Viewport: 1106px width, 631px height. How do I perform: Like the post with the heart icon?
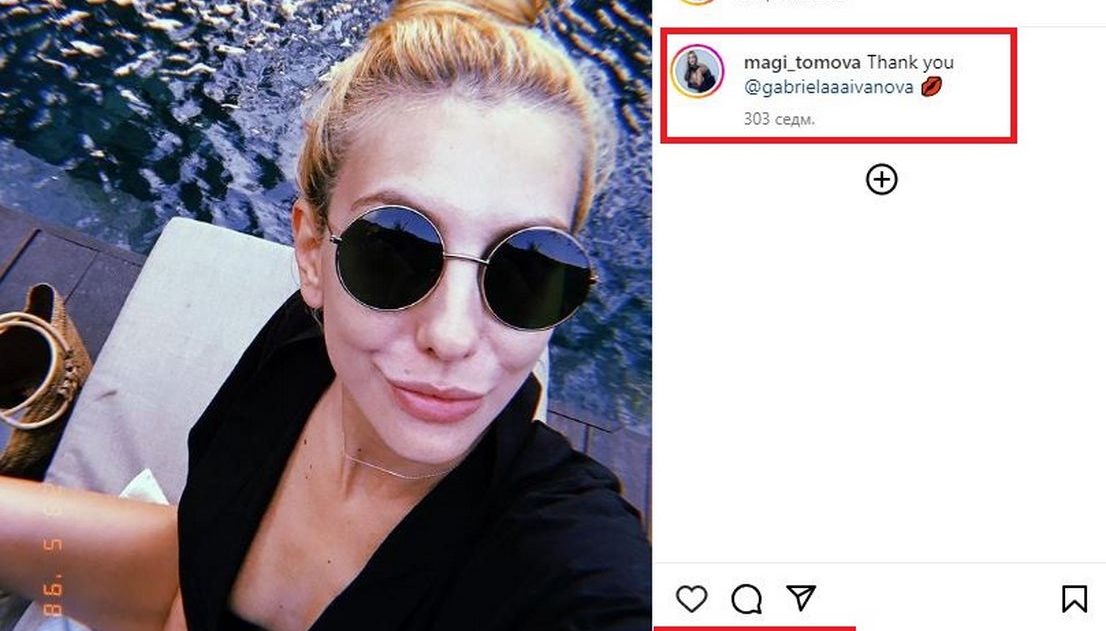(x=691, y=599)
